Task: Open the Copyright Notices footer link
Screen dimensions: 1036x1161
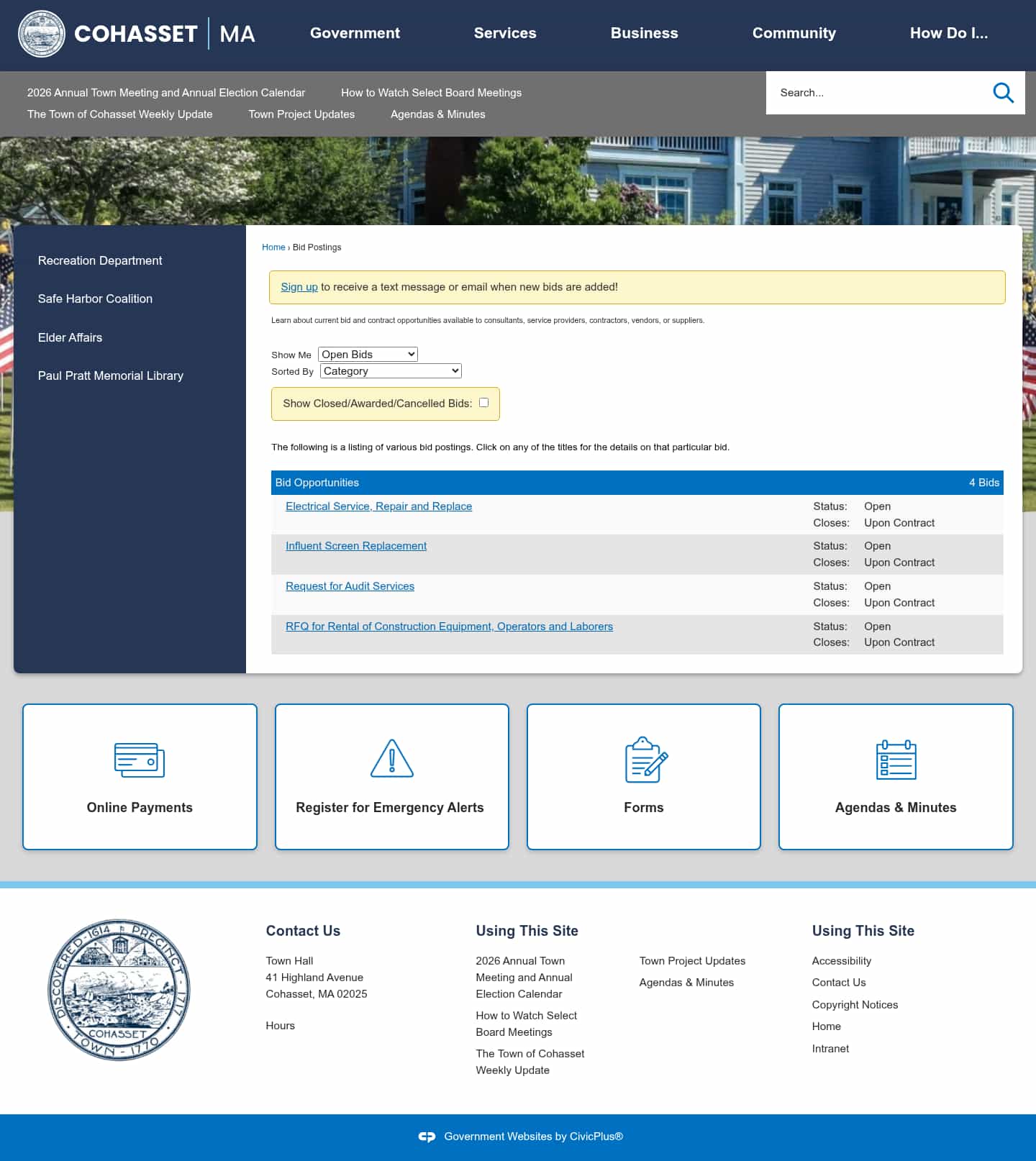Action: [x=855, y=1005]
